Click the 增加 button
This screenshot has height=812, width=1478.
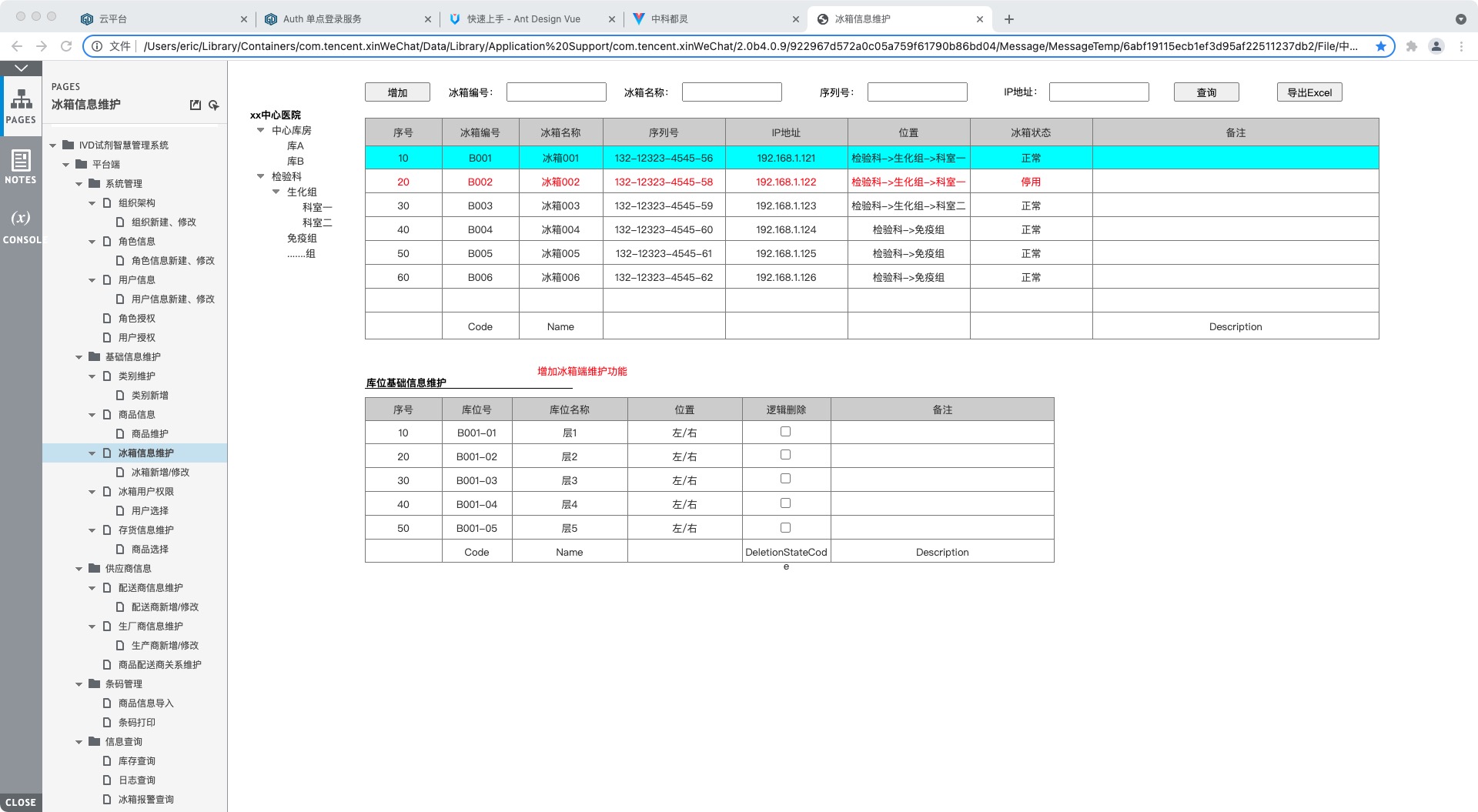coord(397,92)
